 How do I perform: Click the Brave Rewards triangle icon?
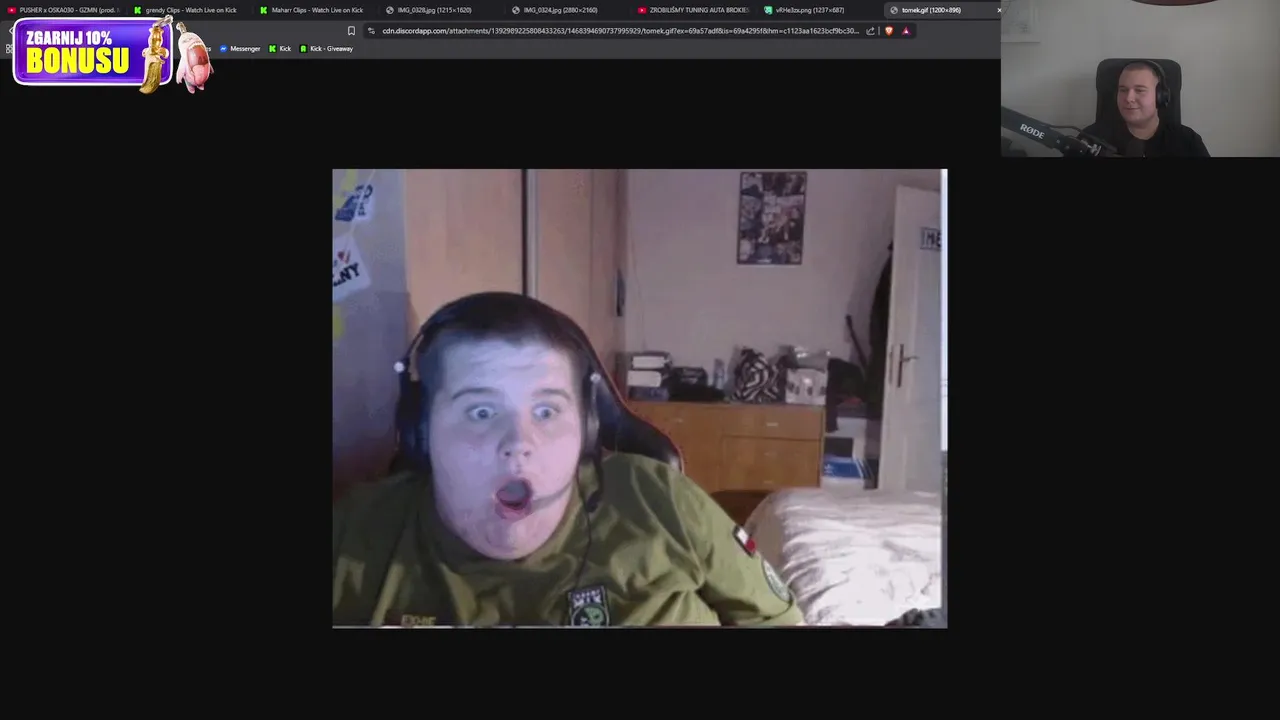coord(906,31)
